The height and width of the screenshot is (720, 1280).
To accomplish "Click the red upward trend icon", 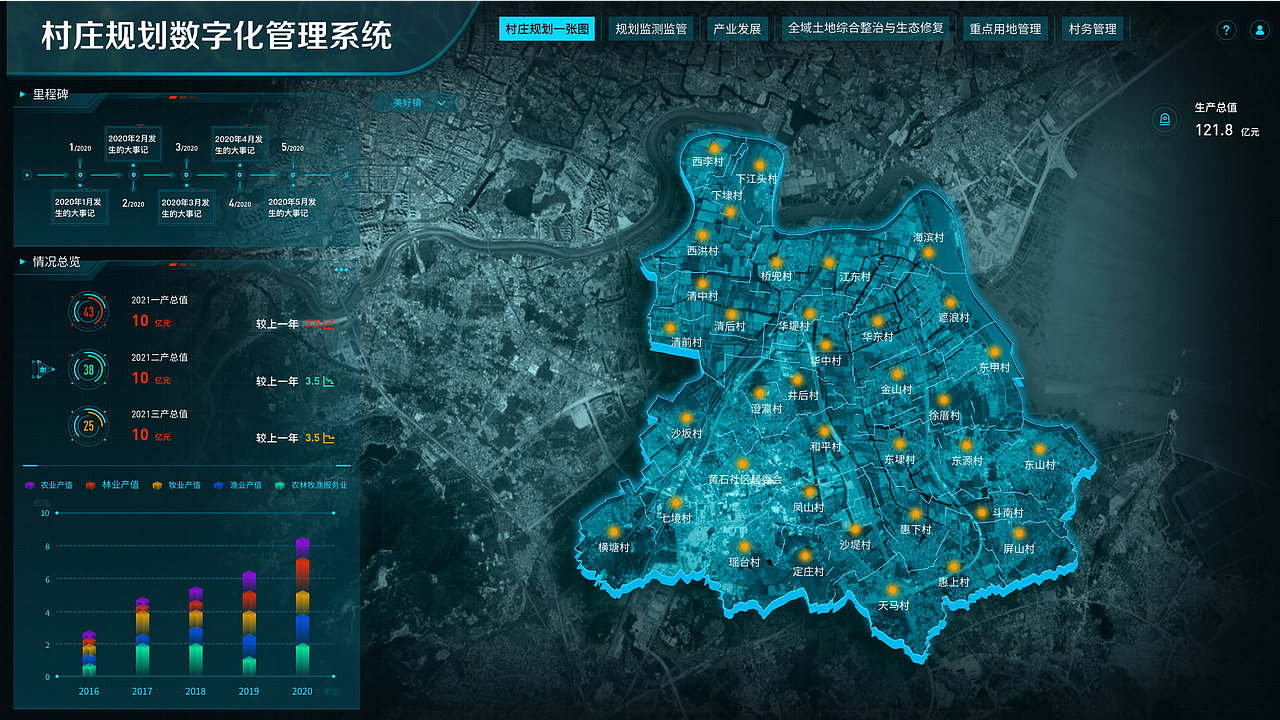I will (x=328, y=324).
